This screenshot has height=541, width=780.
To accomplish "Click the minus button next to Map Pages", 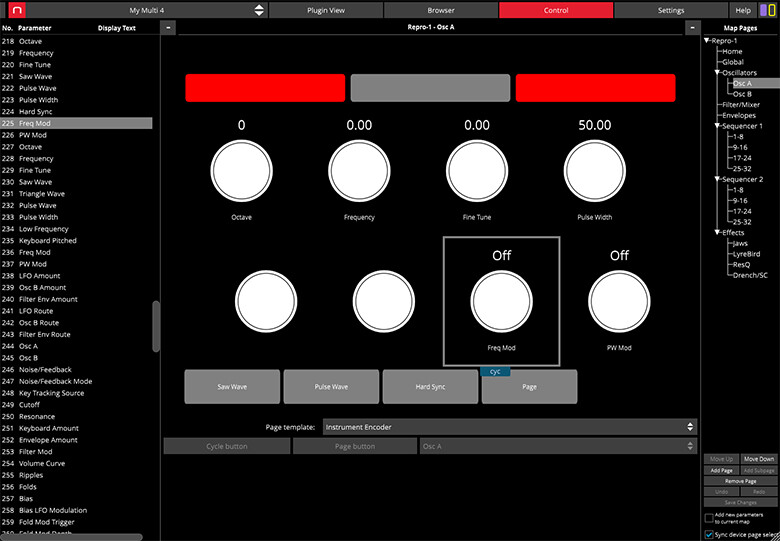I will coord(692,28).
